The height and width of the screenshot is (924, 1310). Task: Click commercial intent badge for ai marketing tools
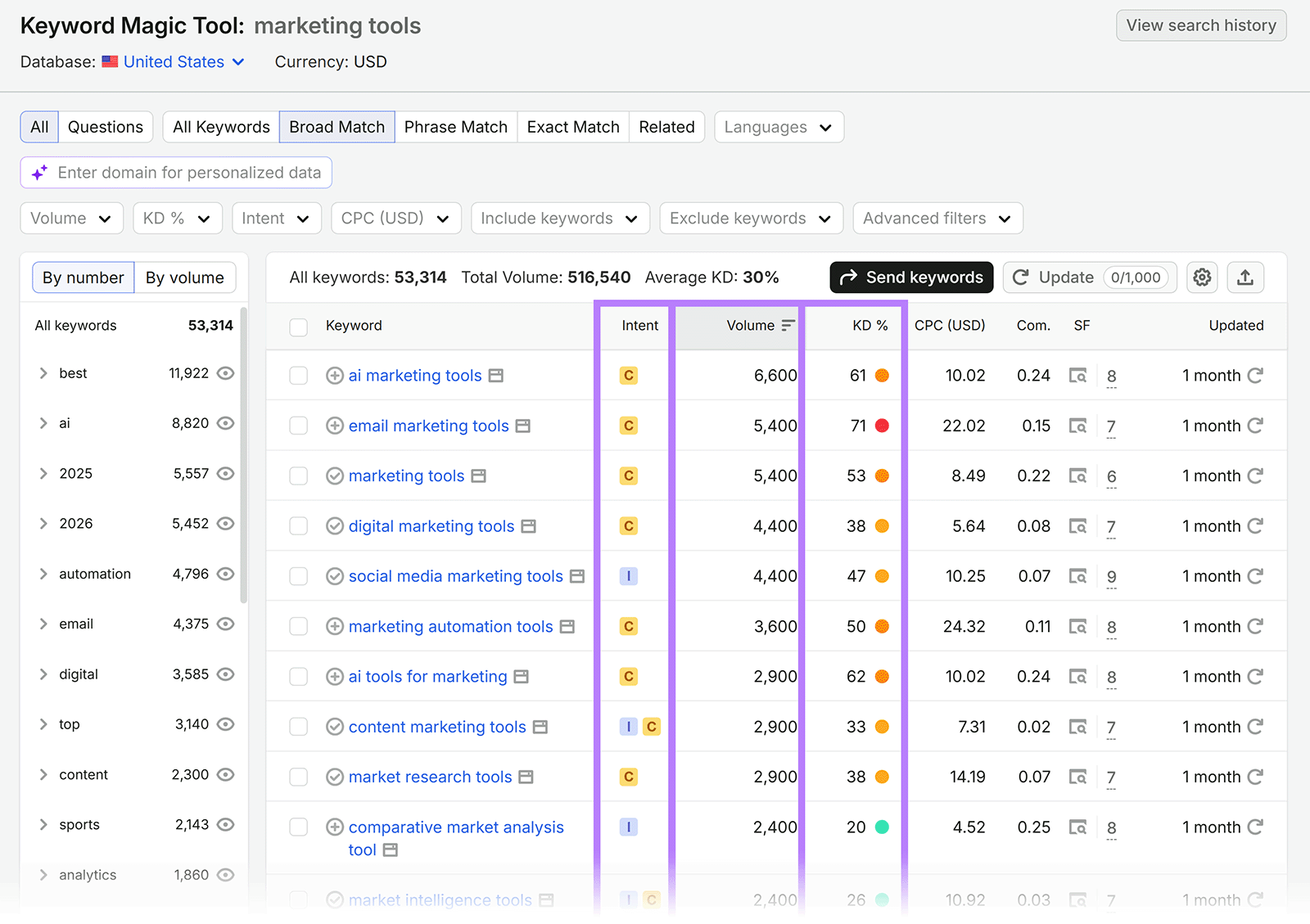[x=629, y=376]
